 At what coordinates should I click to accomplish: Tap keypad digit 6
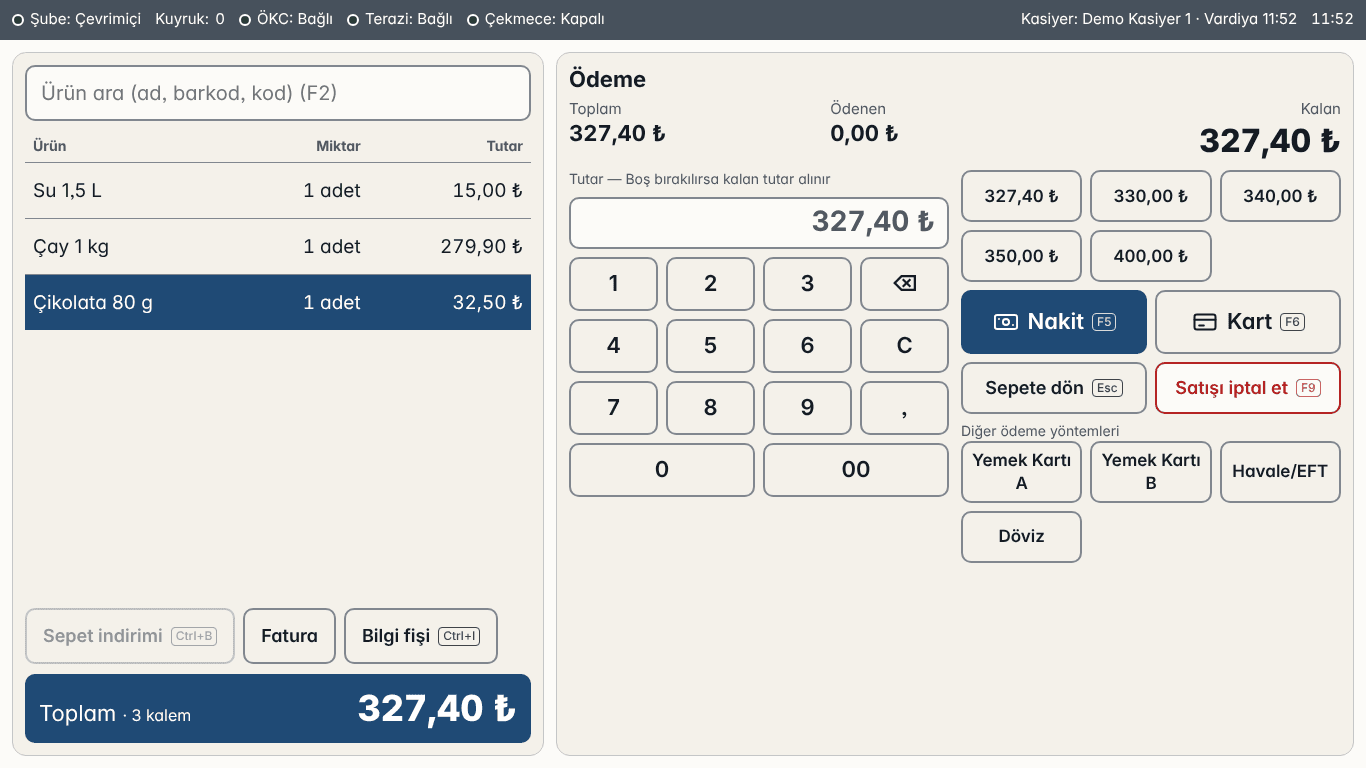pos(807,346)
